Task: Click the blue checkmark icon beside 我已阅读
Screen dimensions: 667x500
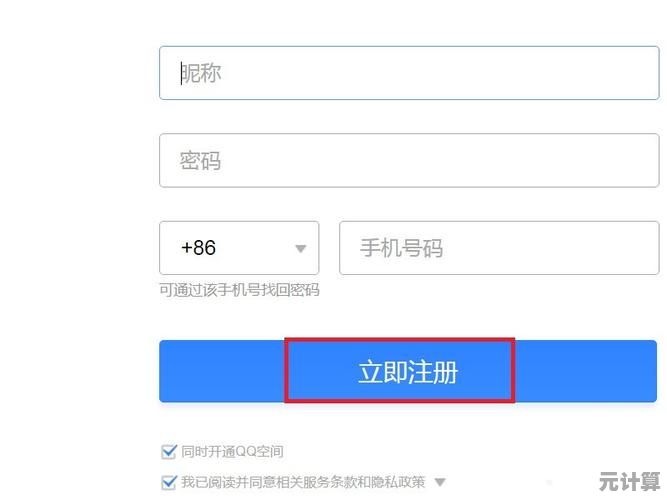Action: click(x=168, y=482)
